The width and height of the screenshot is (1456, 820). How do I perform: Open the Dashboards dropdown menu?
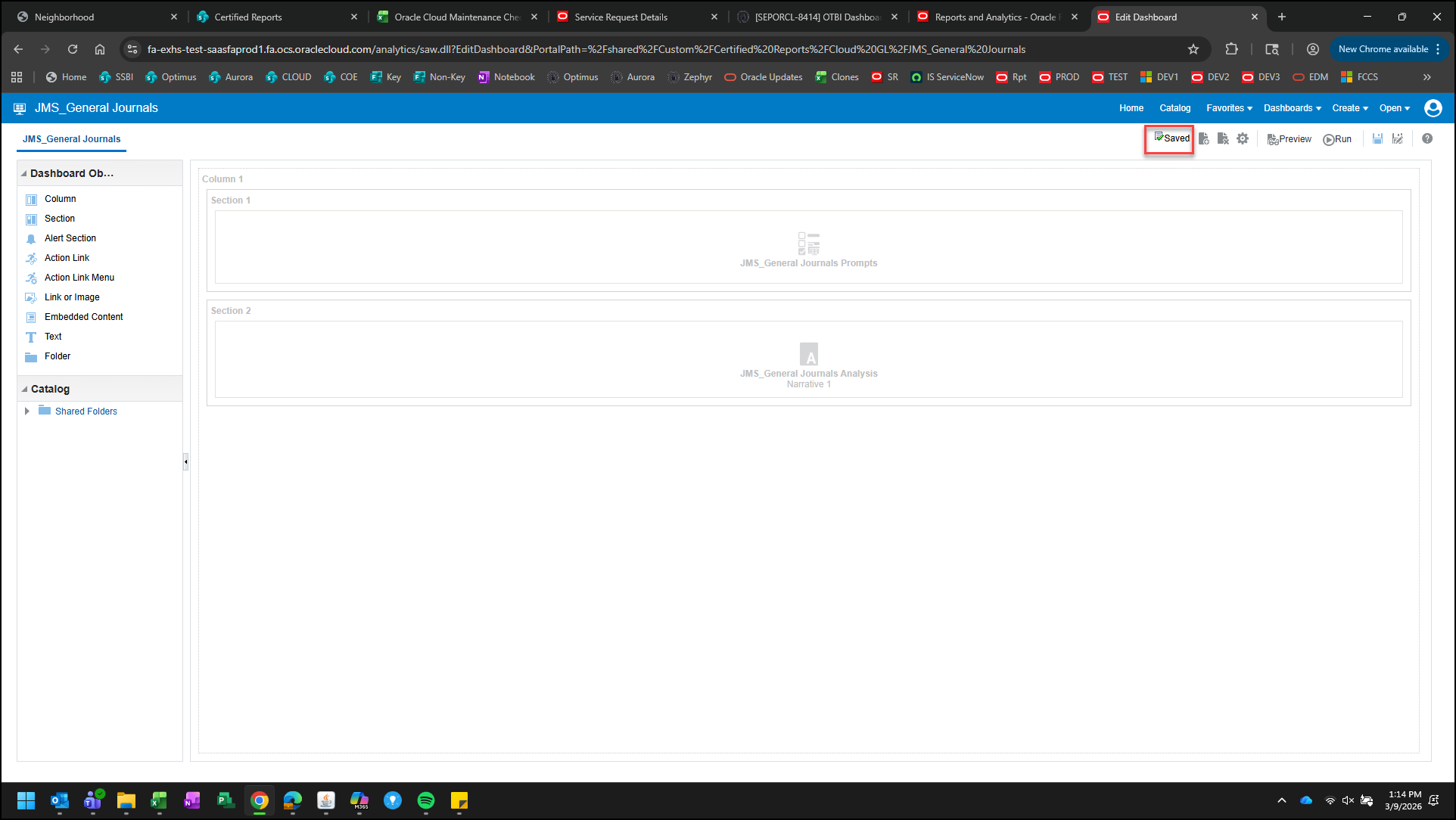[x=1292, y=108]
